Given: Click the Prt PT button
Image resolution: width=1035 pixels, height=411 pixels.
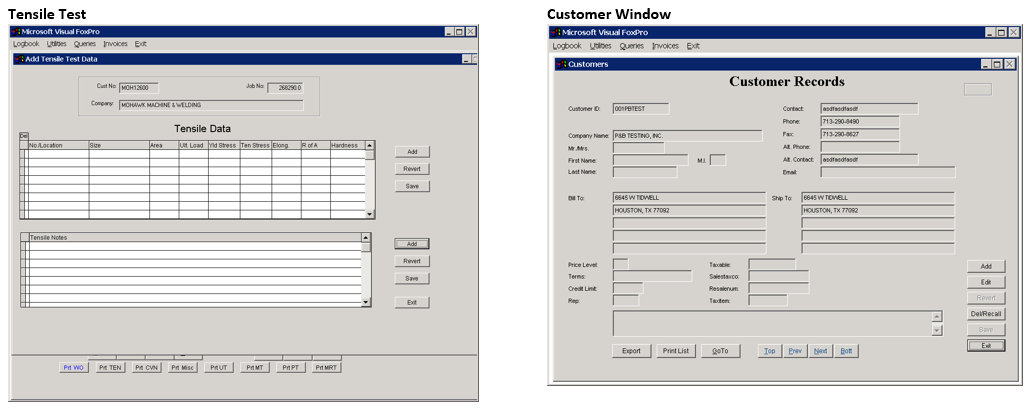Looking at the screenshot, I should click(x=291, y=368).
